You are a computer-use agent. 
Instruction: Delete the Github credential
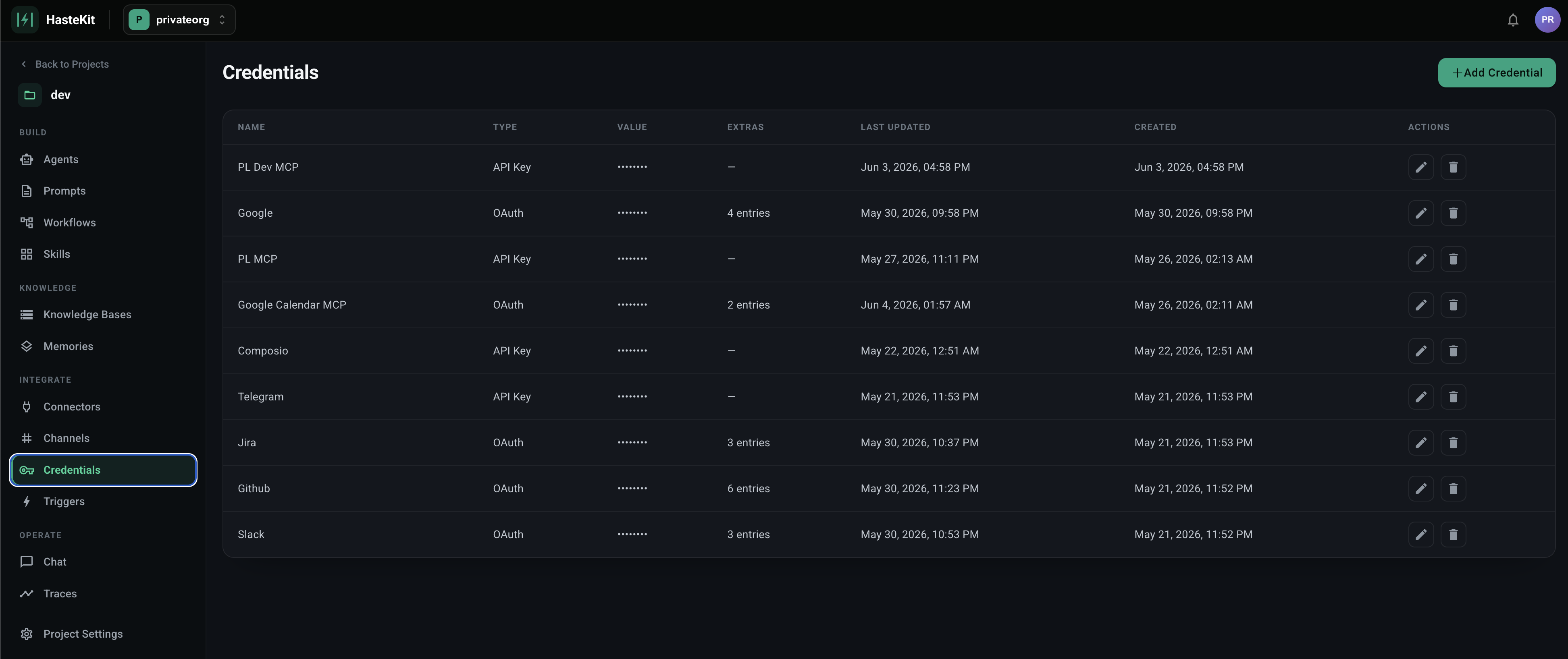point(1453,489)
